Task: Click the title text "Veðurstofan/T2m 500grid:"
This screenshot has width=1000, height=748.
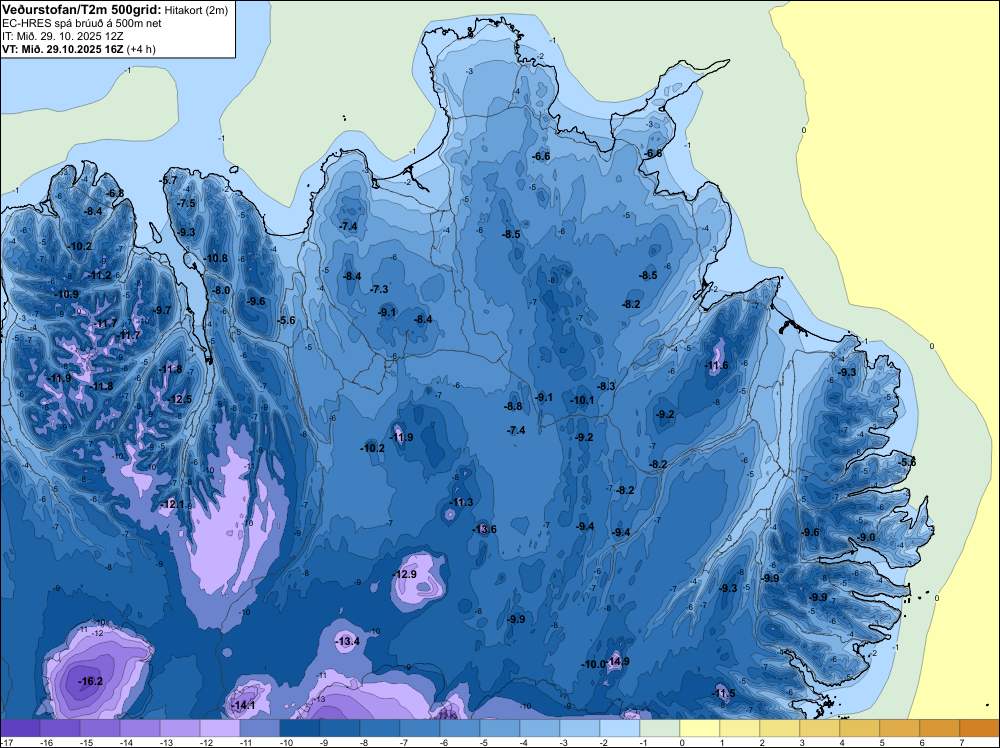Action: (82, 9)
